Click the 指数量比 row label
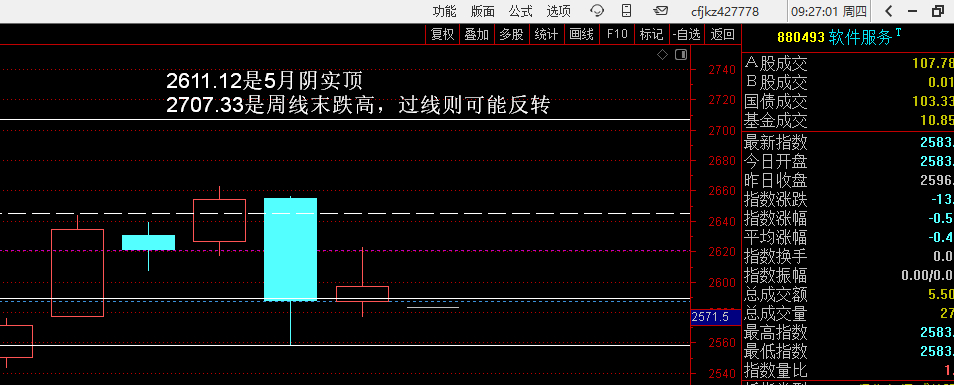954x385 pixels. [776, 370]
